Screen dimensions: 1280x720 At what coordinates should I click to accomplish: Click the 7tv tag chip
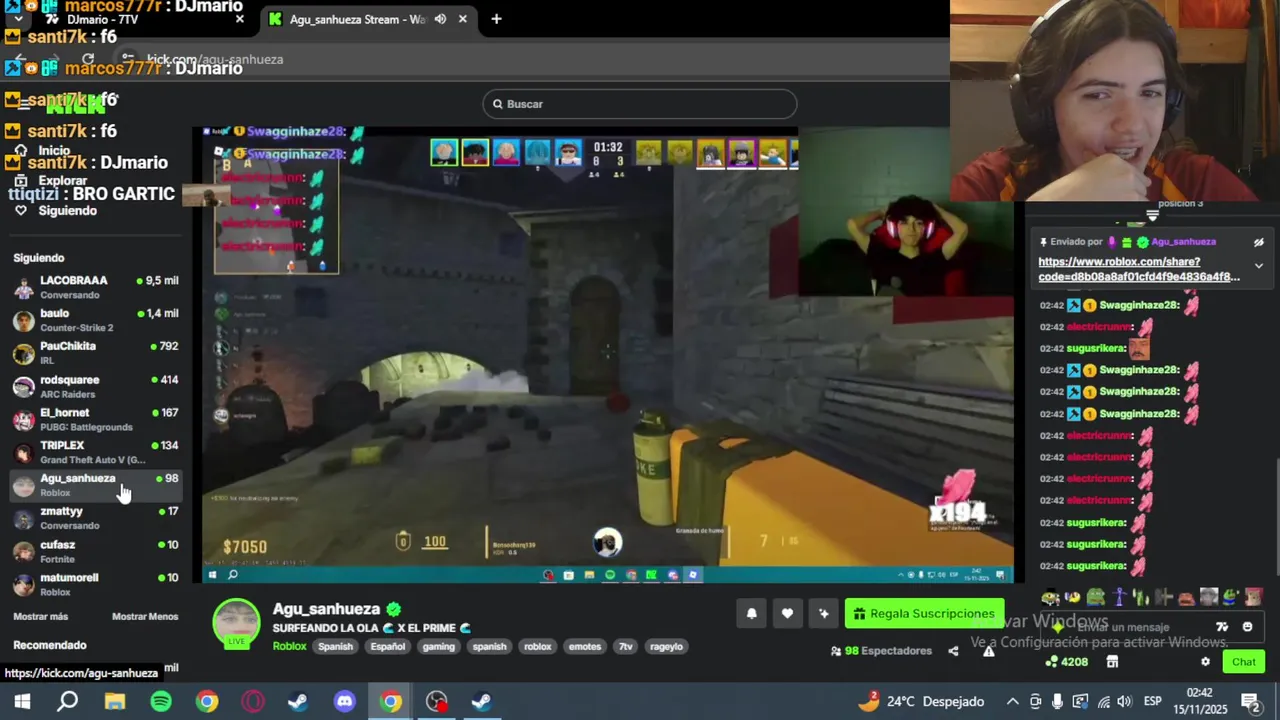tap(625, 647)
